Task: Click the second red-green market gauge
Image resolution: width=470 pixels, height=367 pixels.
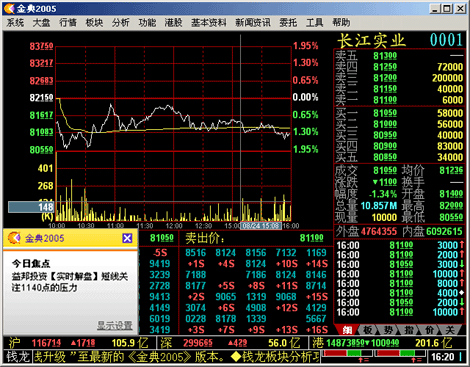Action: coord(400,356)
